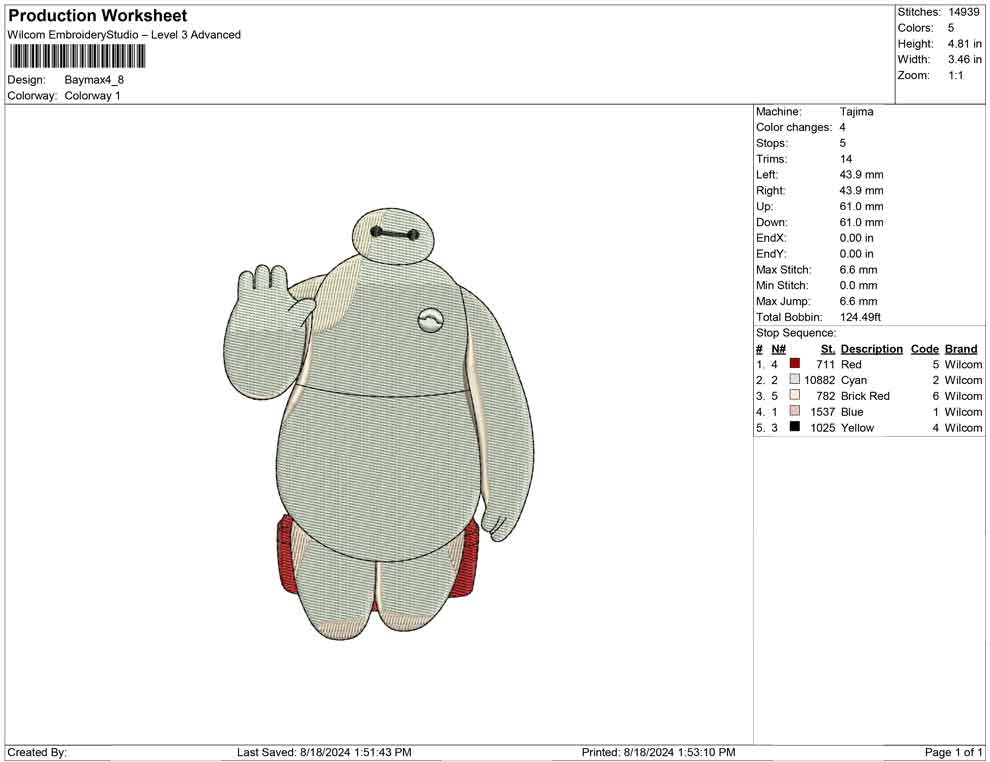Image resolution: width=990 pixels, height=762 pixels.
Task: Select the design name Baymax4_8
Action: point(94,80)
